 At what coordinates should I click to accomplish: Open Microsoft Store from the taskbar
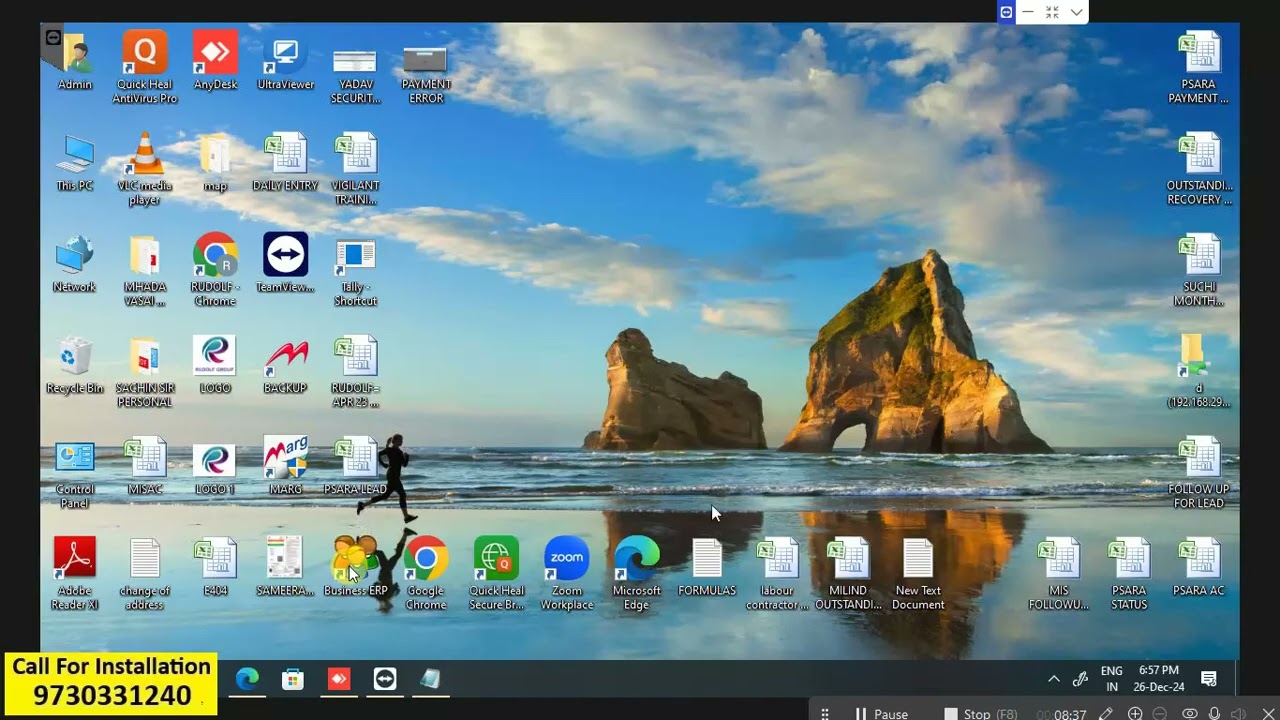(293, 679)
